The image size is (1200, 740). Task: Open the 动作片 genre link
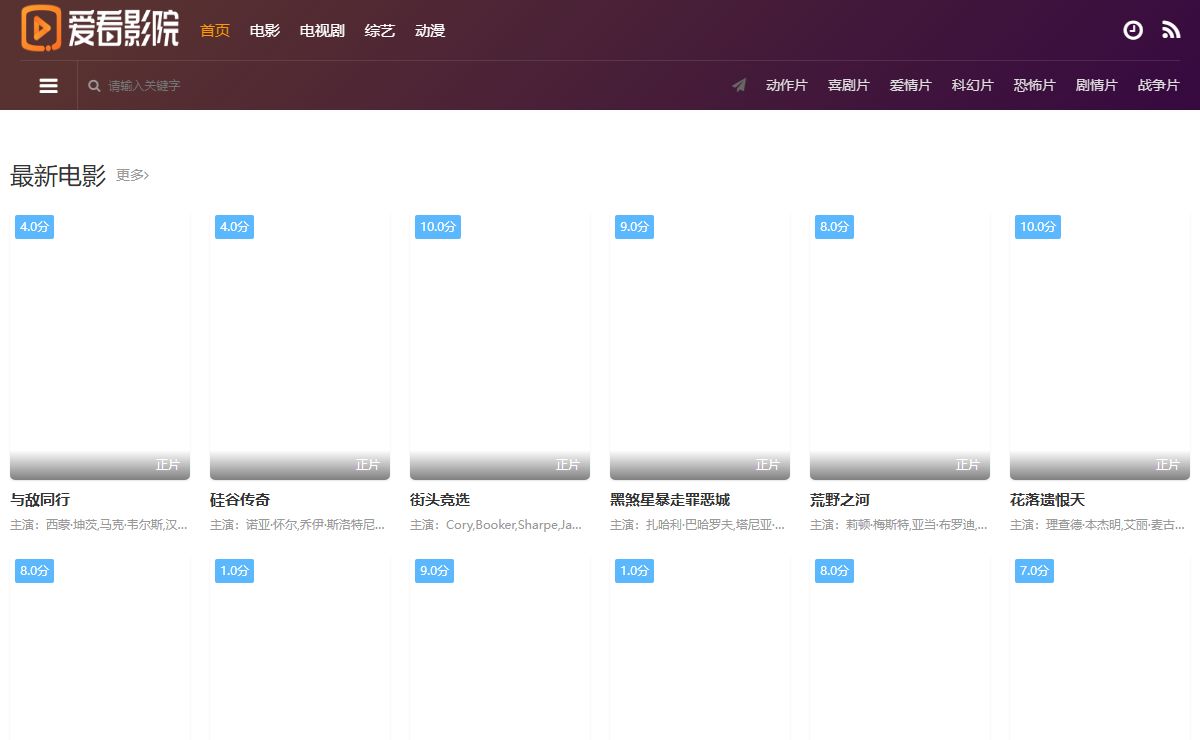(786, 85)
